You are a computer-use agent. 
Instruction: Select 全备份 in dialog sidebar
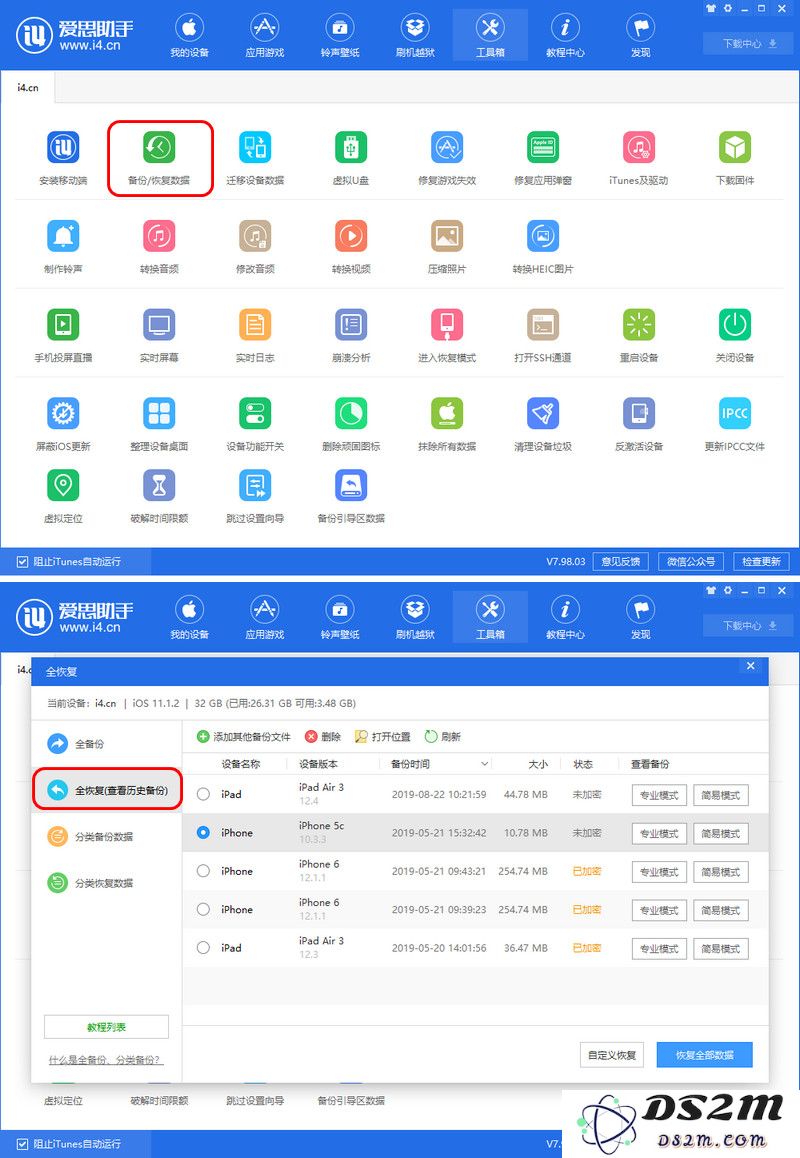click(x=77, y=744)
